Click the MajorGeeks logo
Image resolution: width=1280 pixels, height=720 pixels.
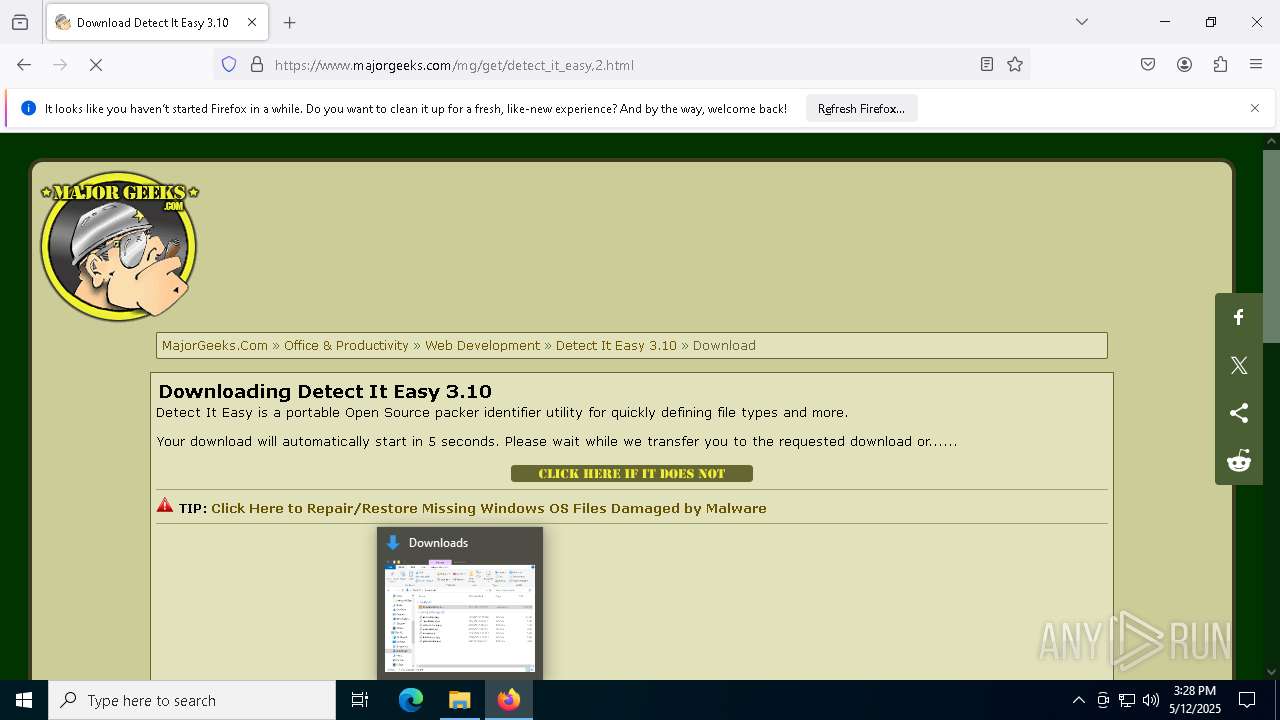[119, 245]
